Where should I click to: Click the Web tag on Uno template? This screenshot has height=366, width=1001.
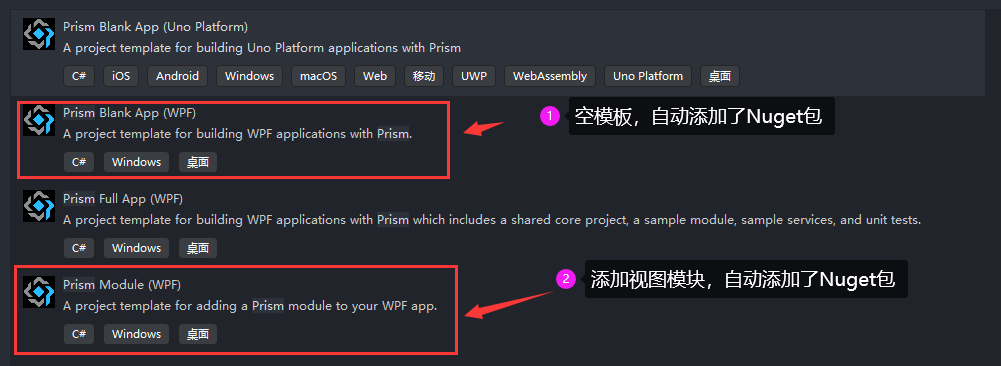[375, 76]
